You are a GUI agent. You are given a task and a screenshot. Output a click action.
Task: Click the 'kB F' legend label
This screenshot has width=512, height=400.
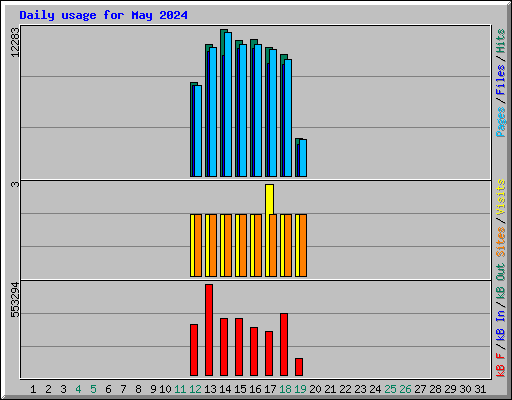point(500,365)
